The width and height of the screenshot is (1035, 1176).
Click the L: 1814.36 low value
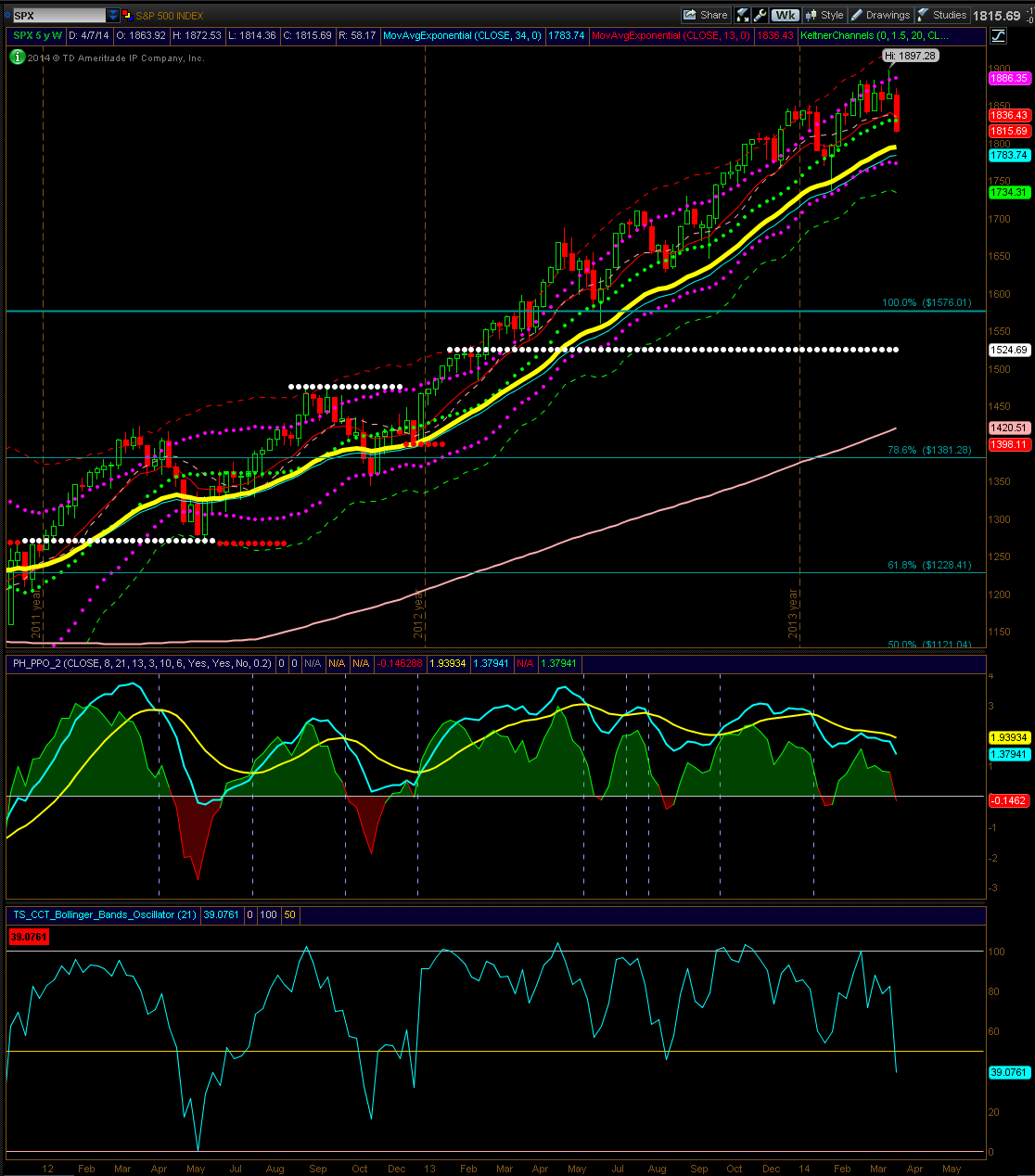[x=252, y=35]
